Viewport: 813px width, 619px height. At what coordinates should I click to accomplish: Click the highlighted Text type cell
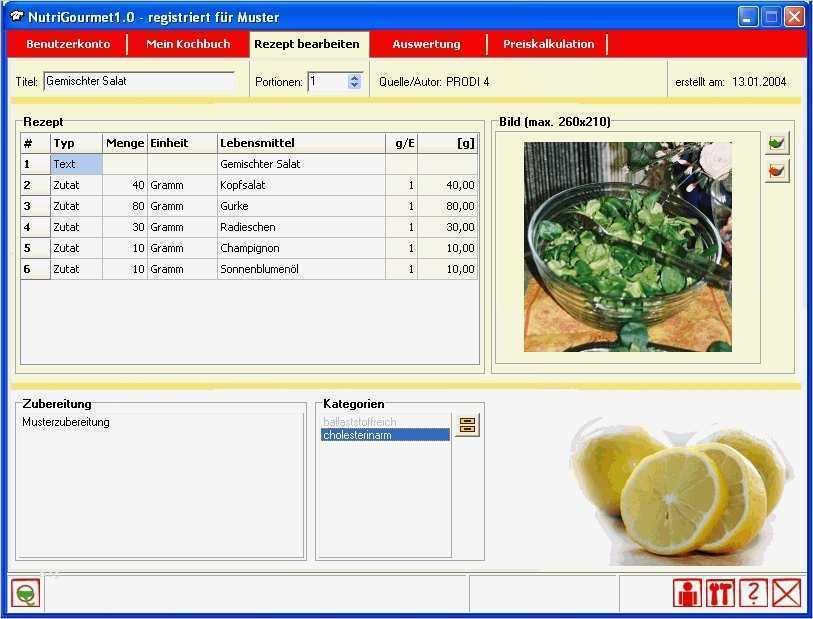pyautogui.click(x=76, y=164)
